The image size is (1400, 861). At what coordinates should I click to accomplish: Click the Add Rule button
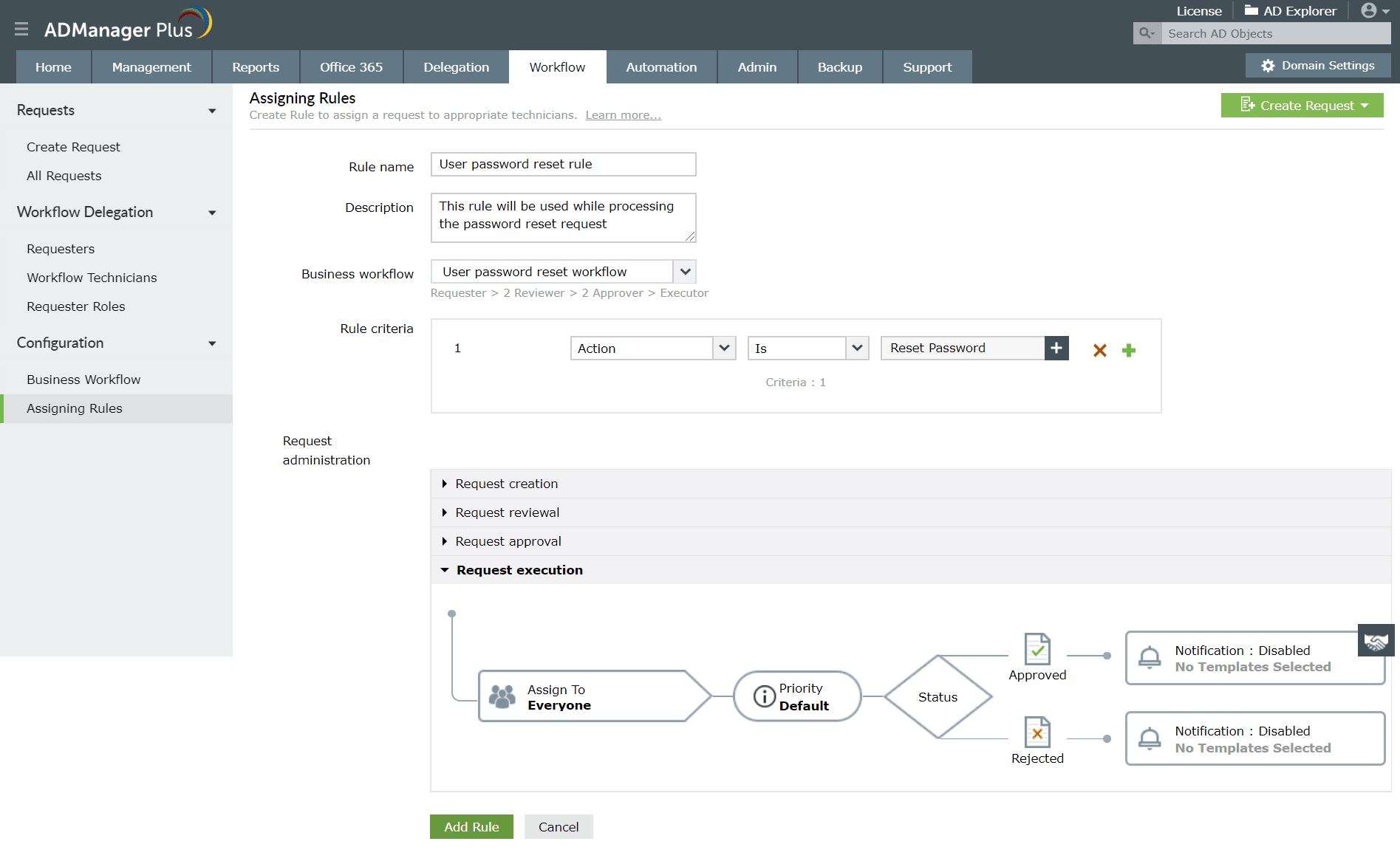pyautogui.click(x=471, y=826)
